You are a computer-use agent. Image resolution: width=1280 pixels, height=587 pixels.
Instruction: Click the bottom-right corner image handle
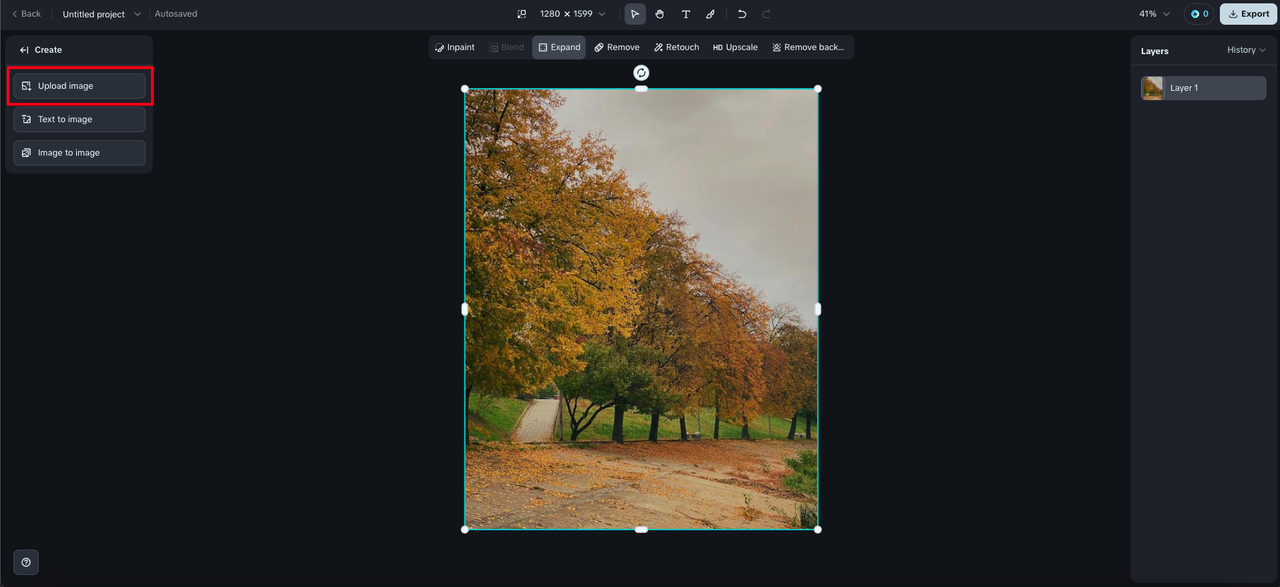pos(818,529)
